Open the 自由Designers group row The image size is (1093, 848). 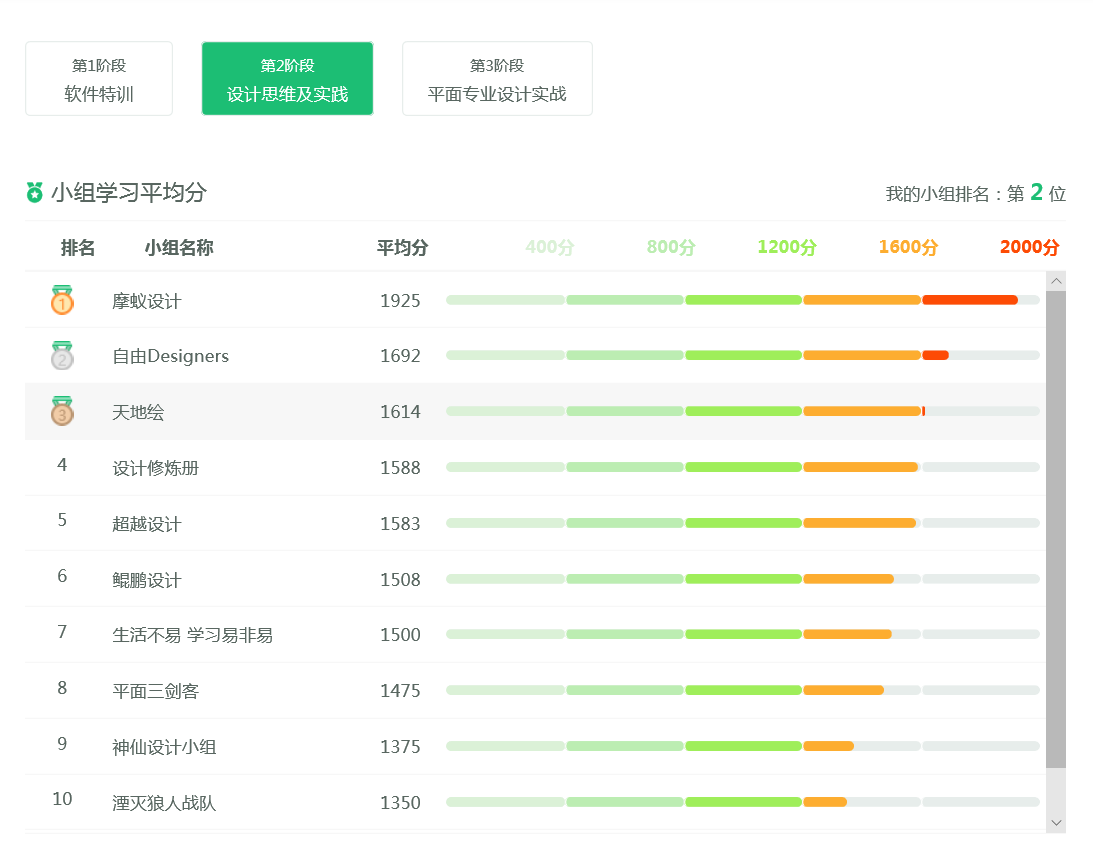170,356
